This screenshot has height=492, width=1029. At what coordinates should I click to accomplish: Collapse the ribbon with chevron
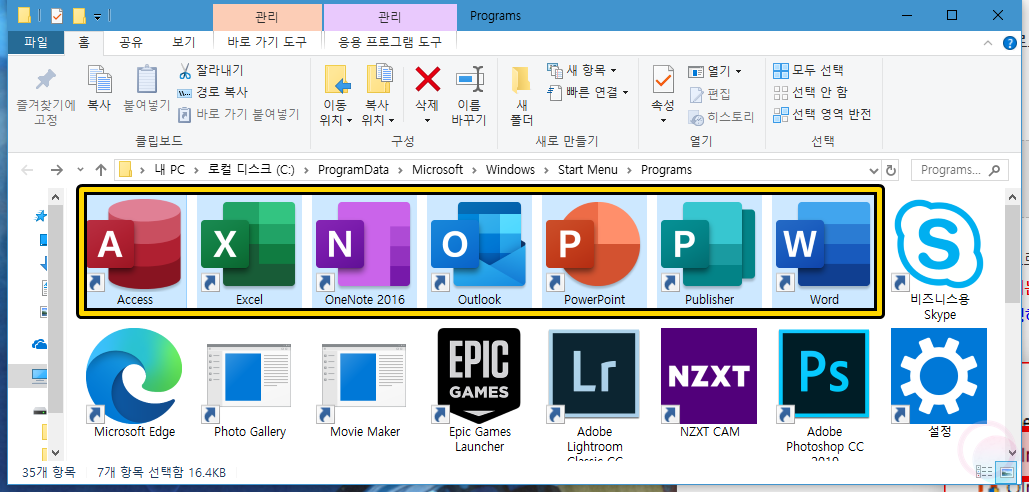[x=988, y=43]
